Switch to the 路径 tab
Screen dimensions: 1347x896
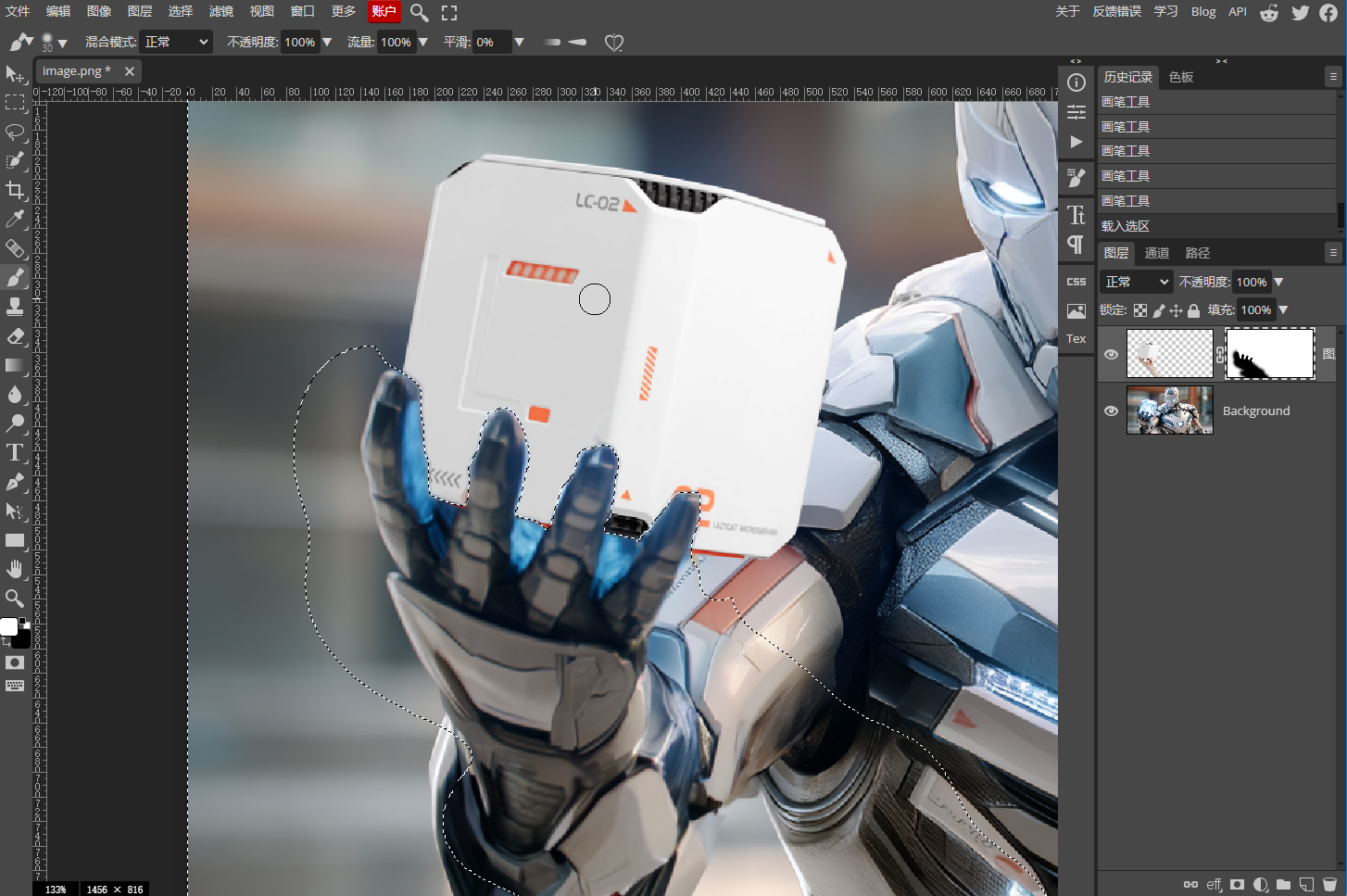(x=1198, y=253)
